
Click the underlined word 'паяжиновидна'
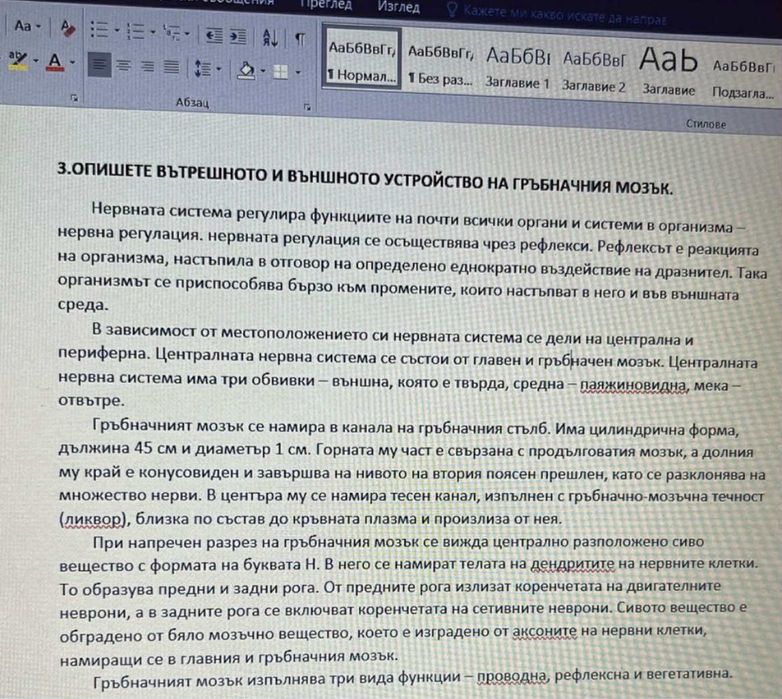tap(634, 385)
